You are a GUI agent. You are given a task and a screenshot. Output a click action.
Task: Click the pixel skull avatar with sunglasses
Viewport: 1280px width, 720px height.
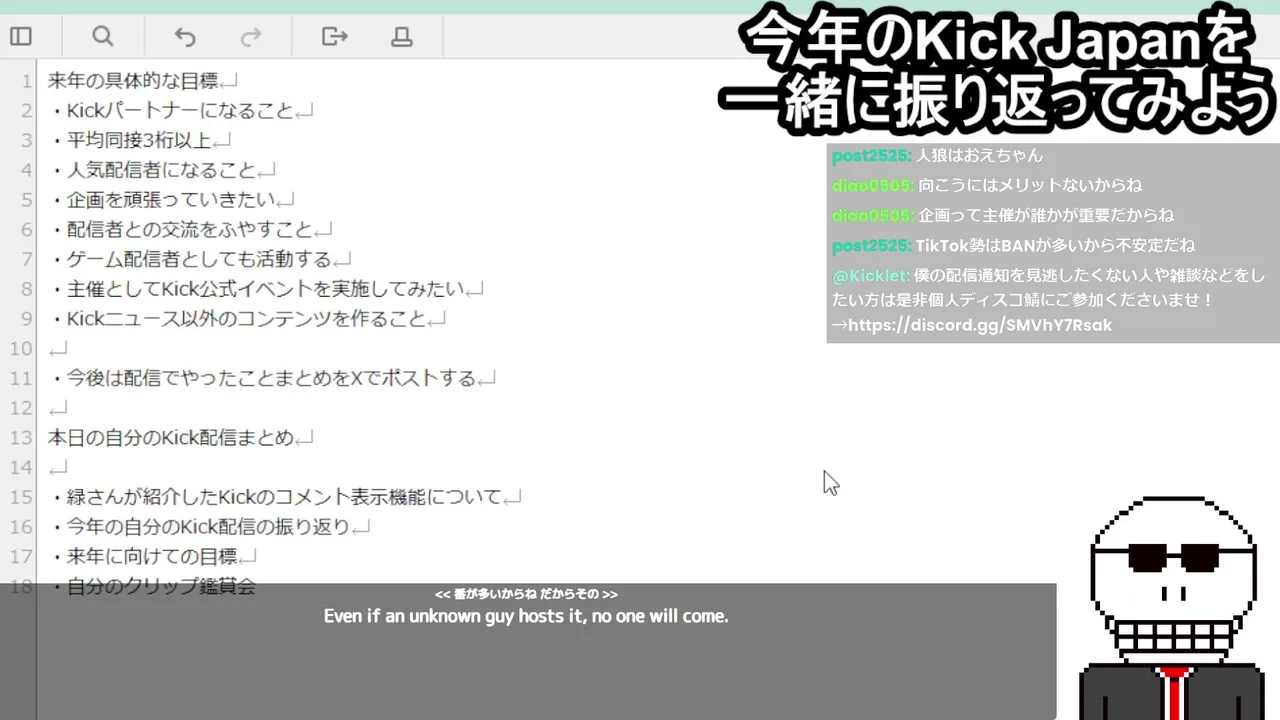point(1172,607)
